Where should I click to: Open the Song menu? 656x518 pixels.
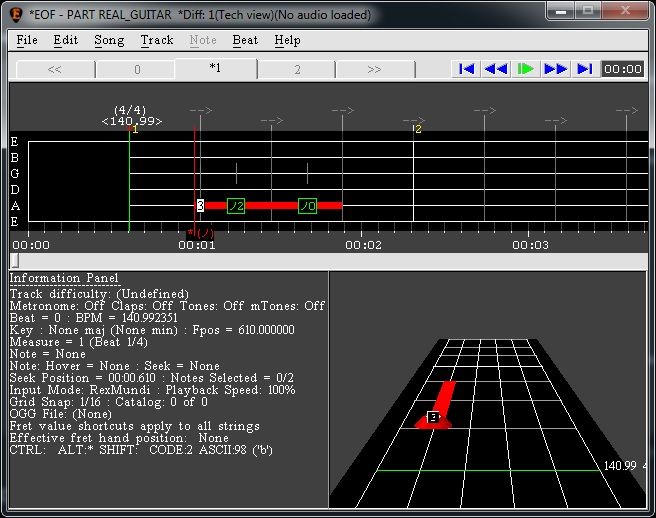(109, 40)
